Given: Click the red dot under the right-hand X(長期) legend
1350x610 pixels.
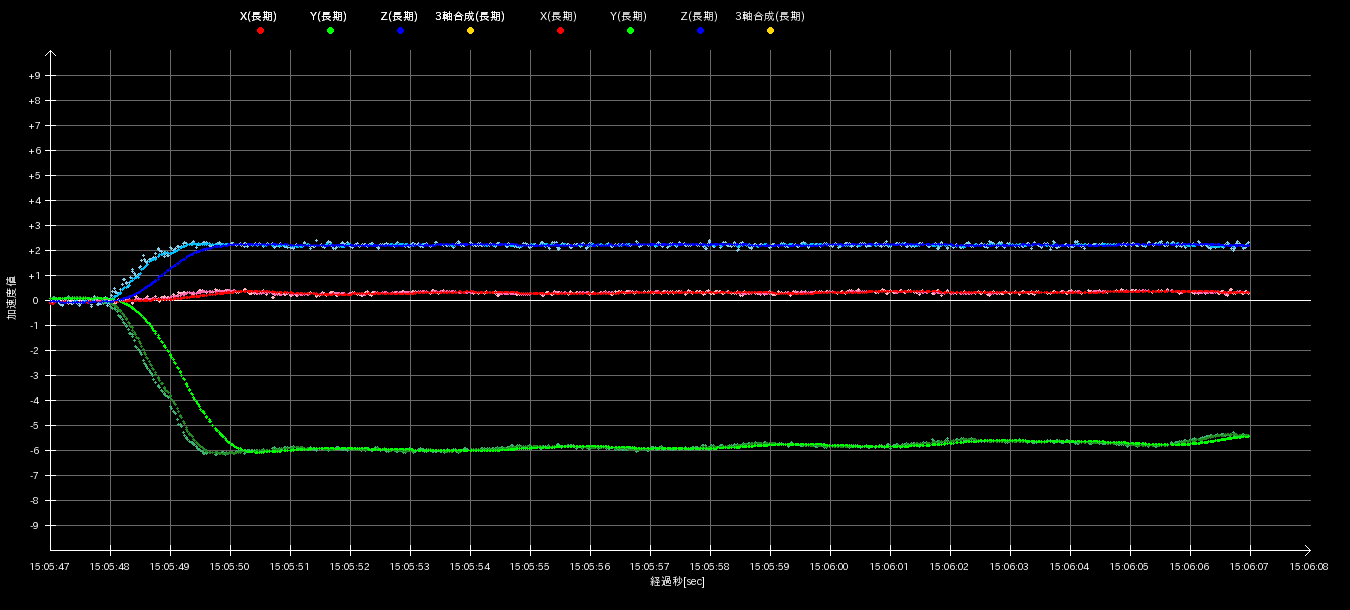Looking at the screenshot, I should 560,31.
